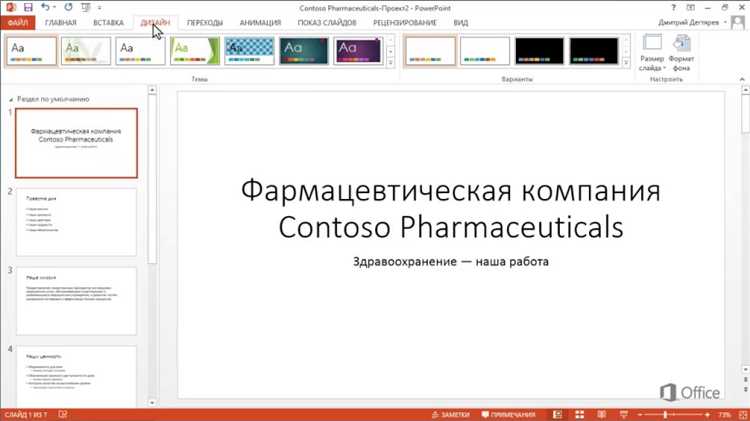750x421 pixels.
Task: Go to previous slide double-arrow button
Action: tap(745, 380)
